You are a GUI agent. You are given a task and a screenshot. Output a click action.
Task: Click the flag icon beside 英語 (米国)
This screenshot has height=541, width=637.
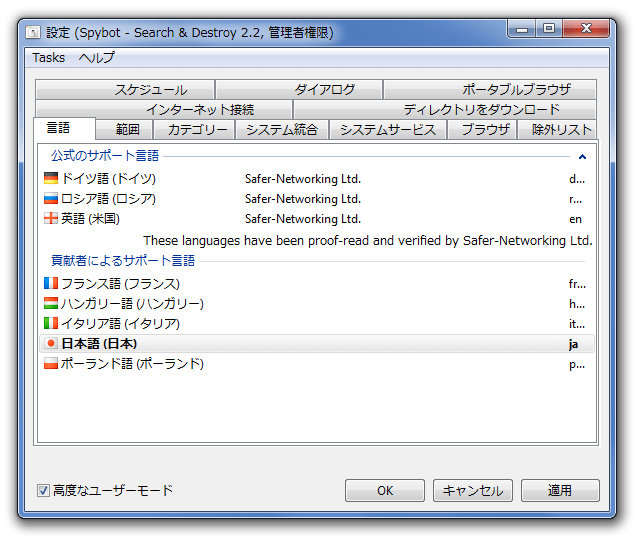click(x=51, y=219)
